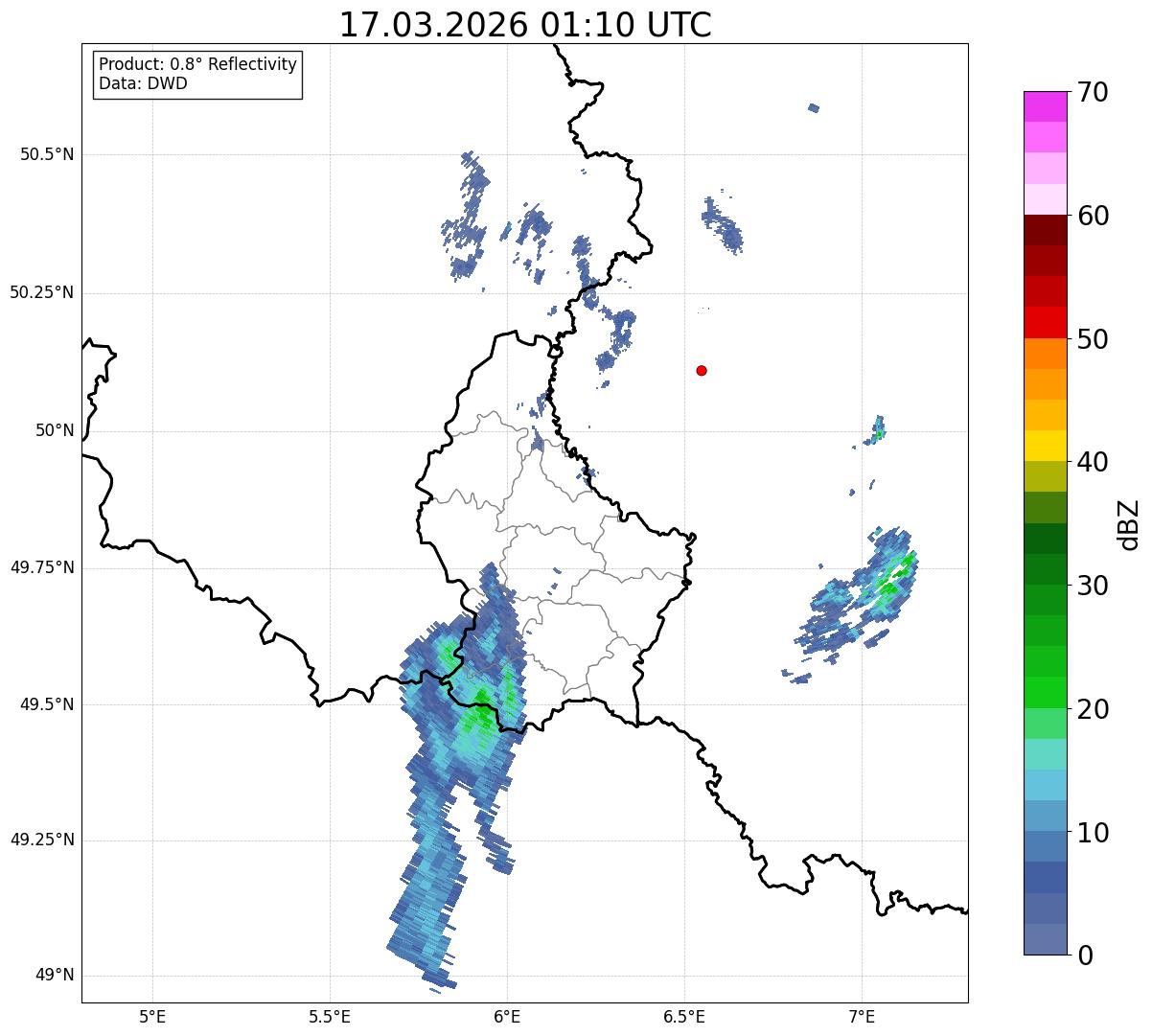Click the dBZ colorbar axis label
The width and height of the screenshot is (1152, 1036).
tap(1129, 523)
